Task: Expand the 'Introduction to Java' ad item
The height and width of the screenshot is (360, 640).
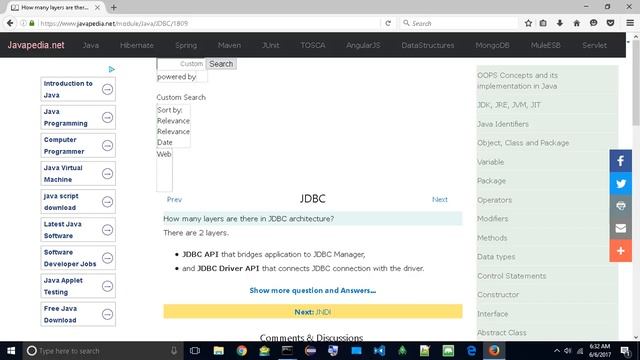Action: tap(107, 89)
